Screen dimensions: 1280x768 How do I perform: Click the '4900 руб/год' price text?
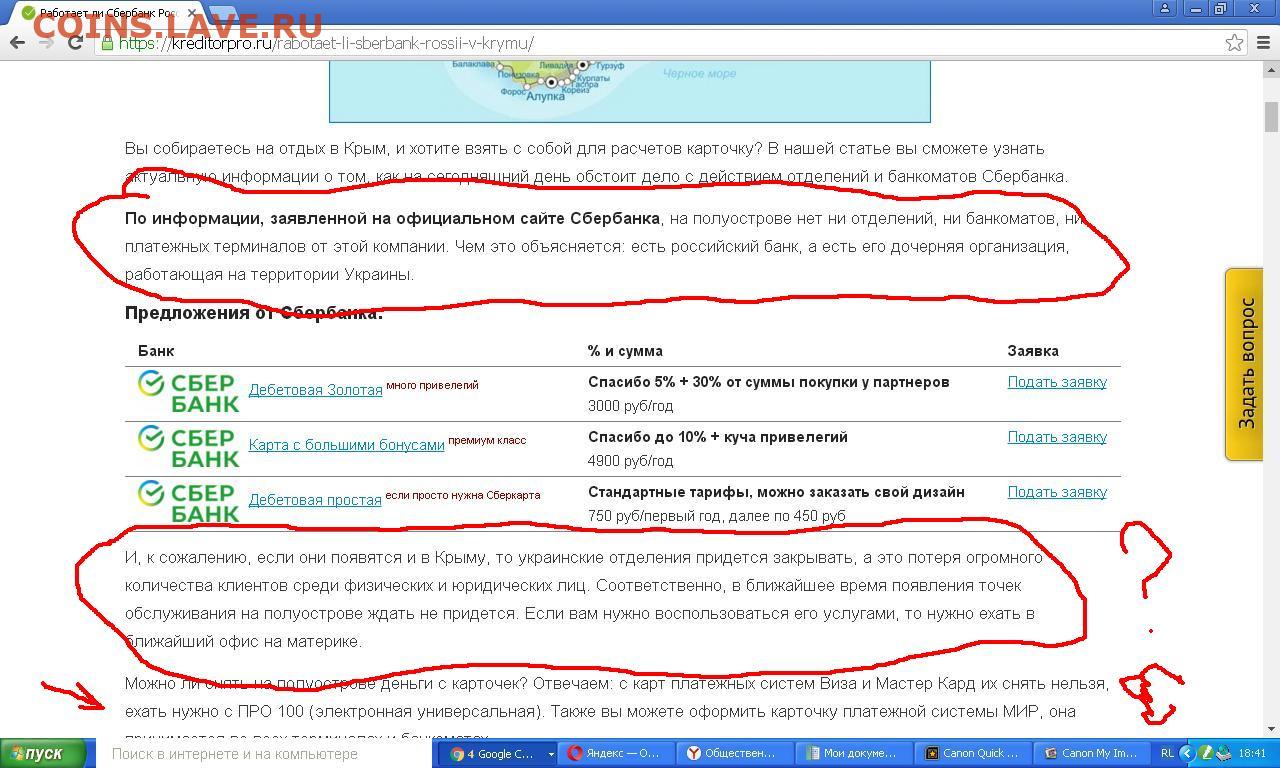tap(630, 461)
